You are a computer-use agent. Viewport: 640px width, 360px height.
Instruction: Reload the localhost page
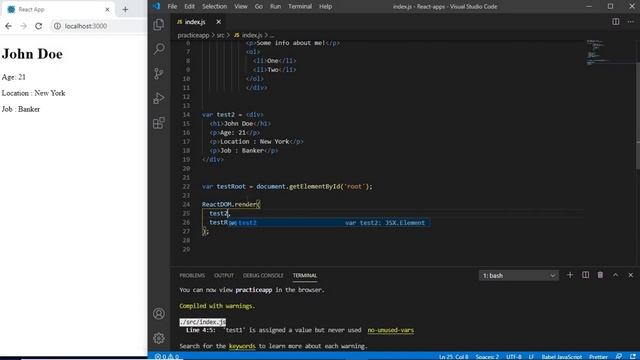click(38, 26)
